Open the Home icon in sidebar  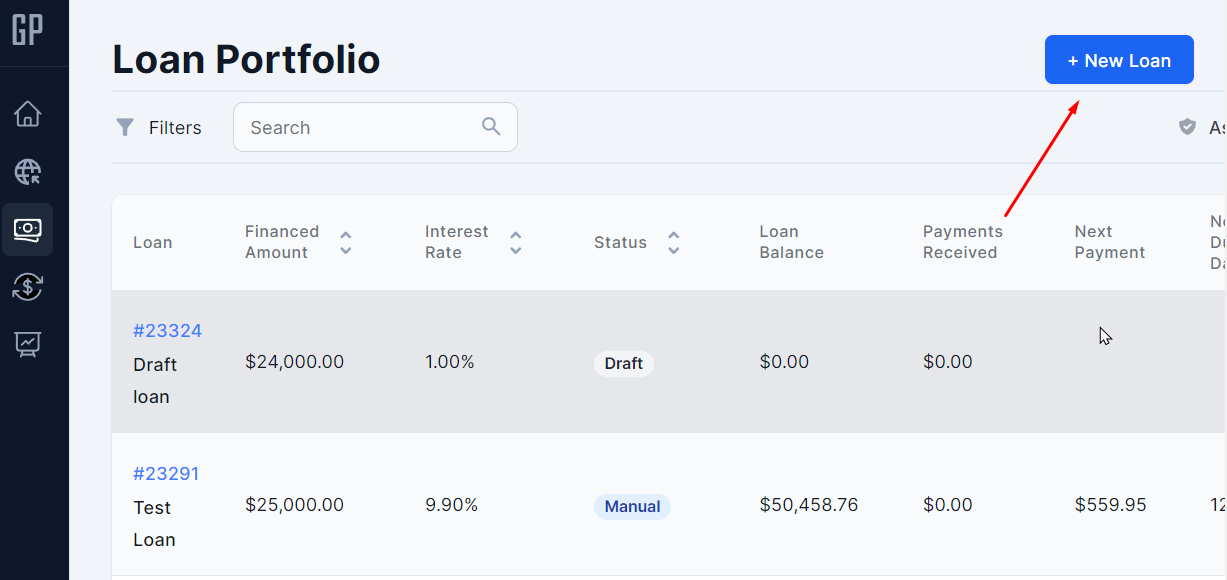[28, 114]
